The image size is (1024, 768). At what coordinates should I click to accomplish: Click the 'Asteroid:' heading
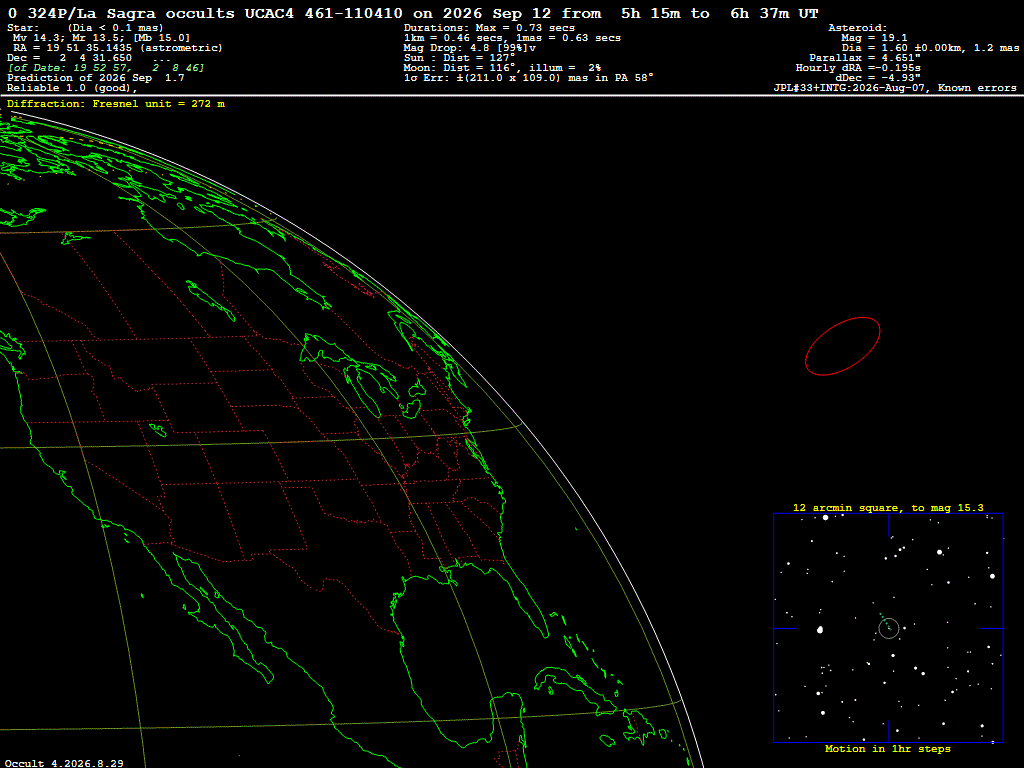(x=857, y=28)
